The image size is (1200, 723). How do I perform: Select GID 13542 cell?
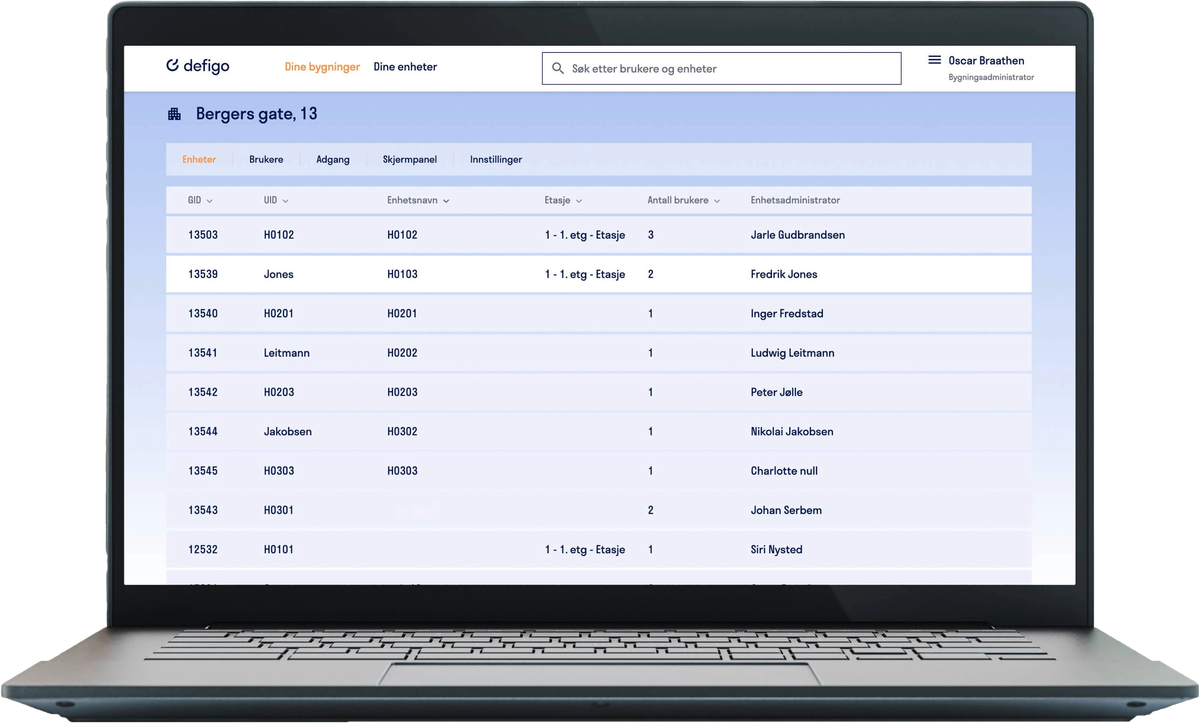click(x=203, y=392)
